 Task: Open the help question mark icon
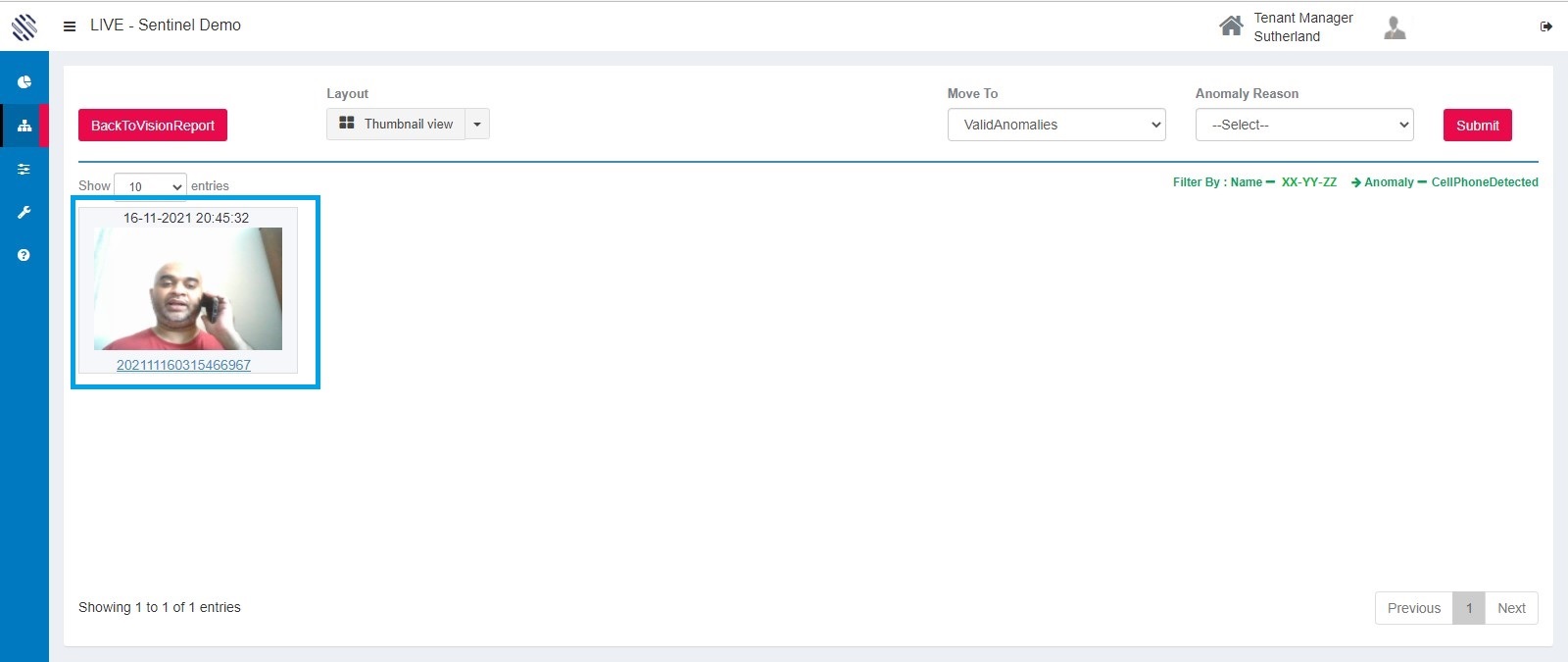coord(24,255)
